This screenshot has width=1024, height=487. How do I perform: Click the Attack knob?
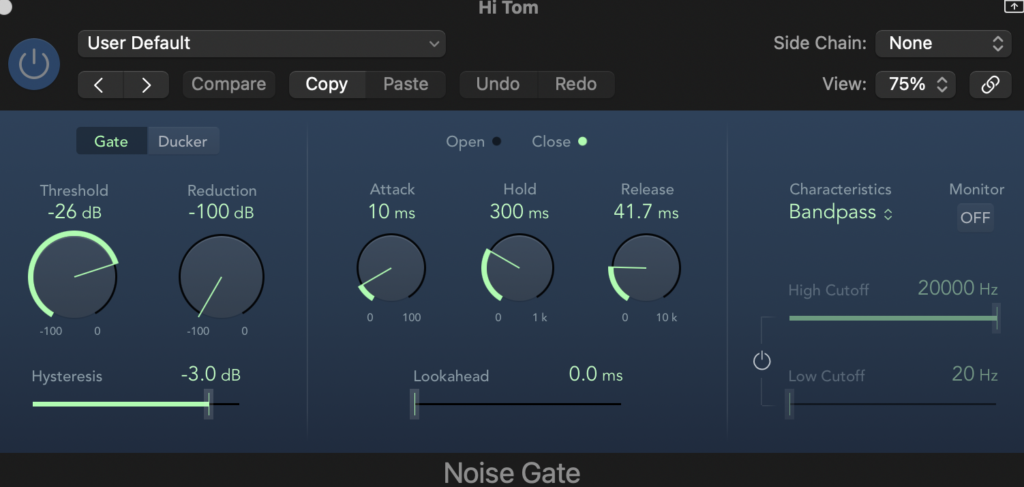(391, 268)
